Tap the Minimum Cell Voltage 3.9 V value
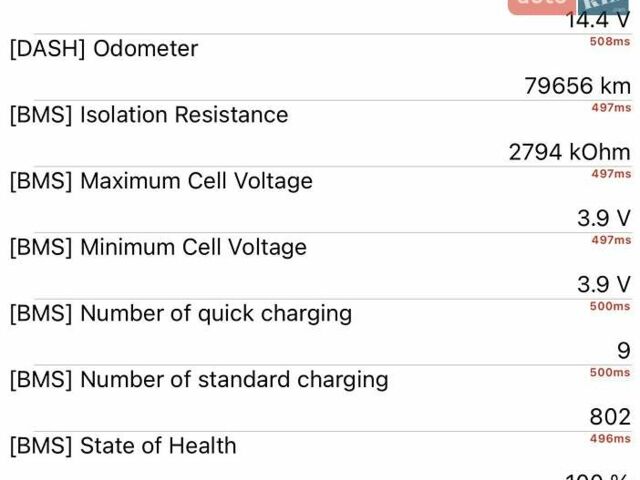 click(x=603, y=284)
